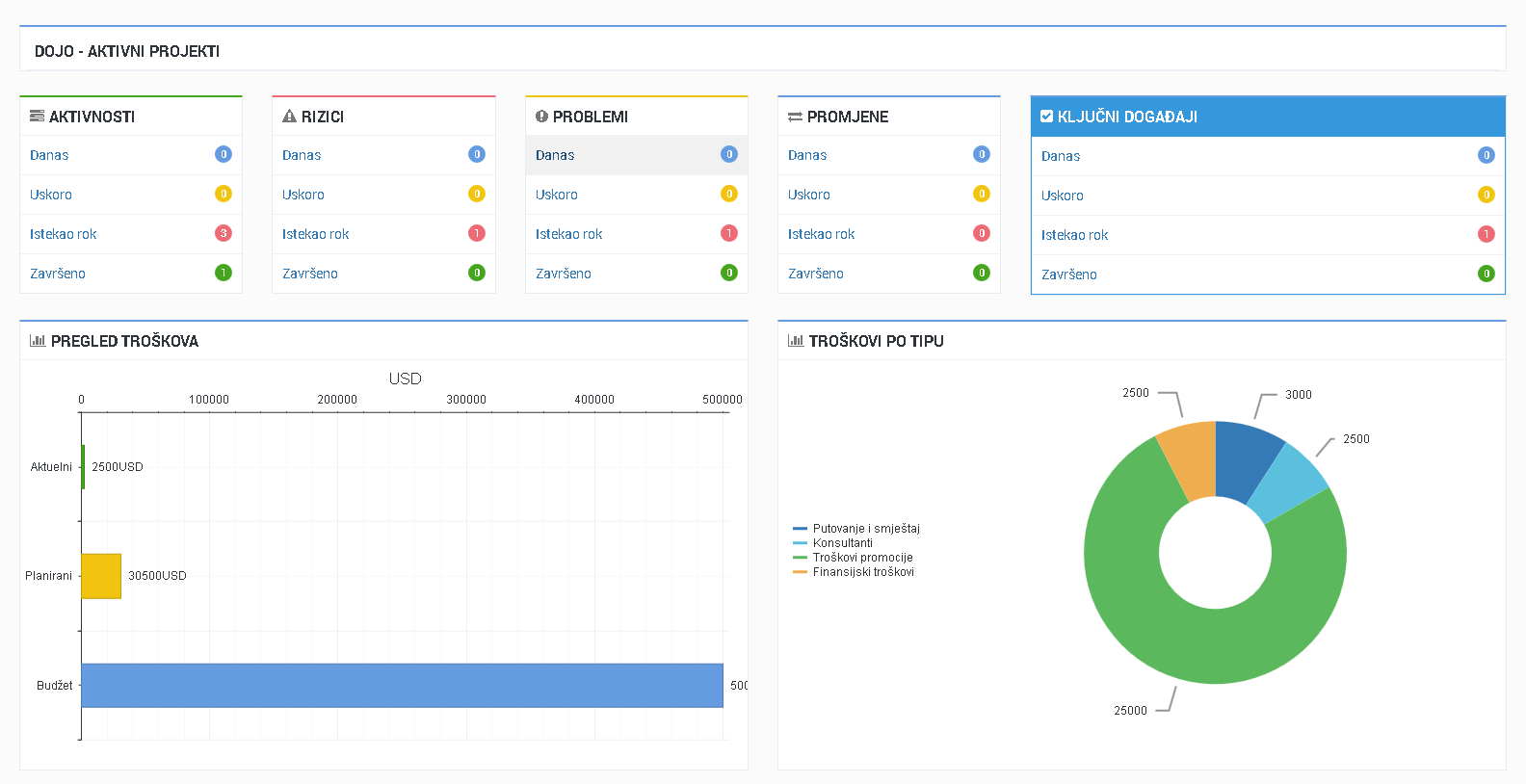
Task: Click the Promjene exchange arrows icon
Action: pyautogui.click(x=795, y=117)
